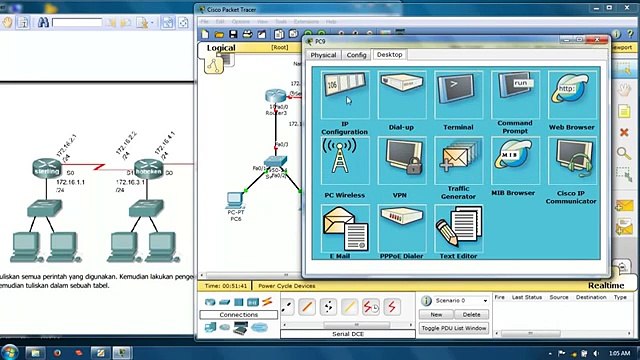The width and height of the screenshot is (640, 360).
Task: Launch the Text Editor application
Action: tap(458, 229)
